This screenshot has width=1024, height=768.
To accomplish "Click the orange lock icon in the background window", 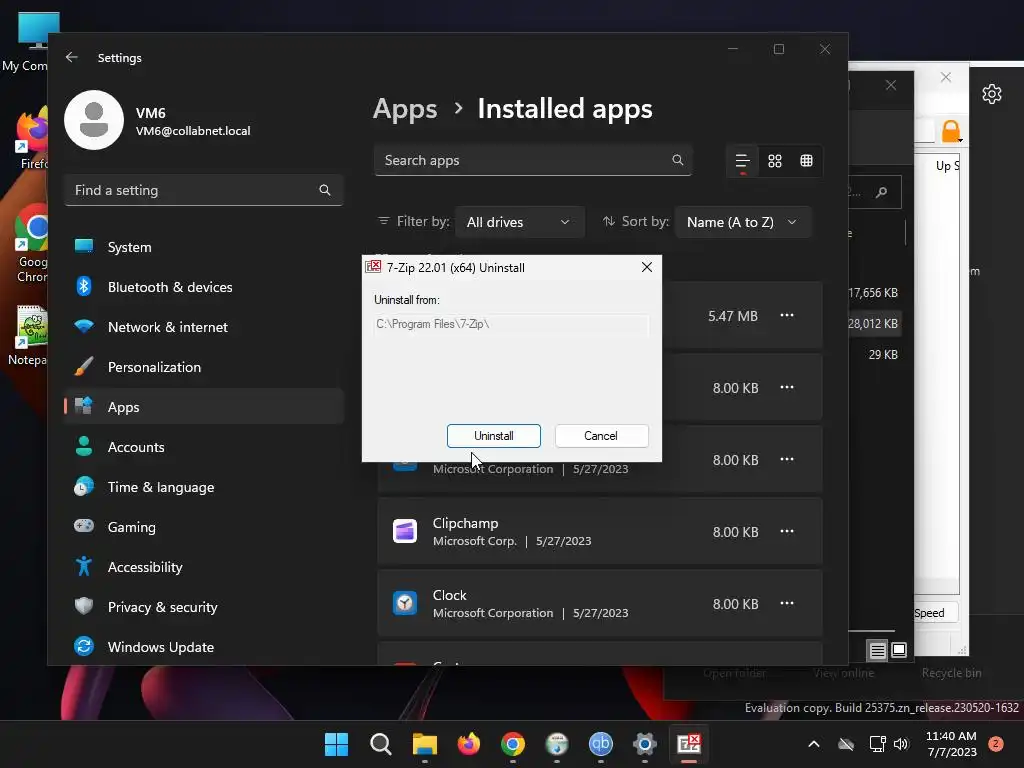I will [x=951, y=131].
